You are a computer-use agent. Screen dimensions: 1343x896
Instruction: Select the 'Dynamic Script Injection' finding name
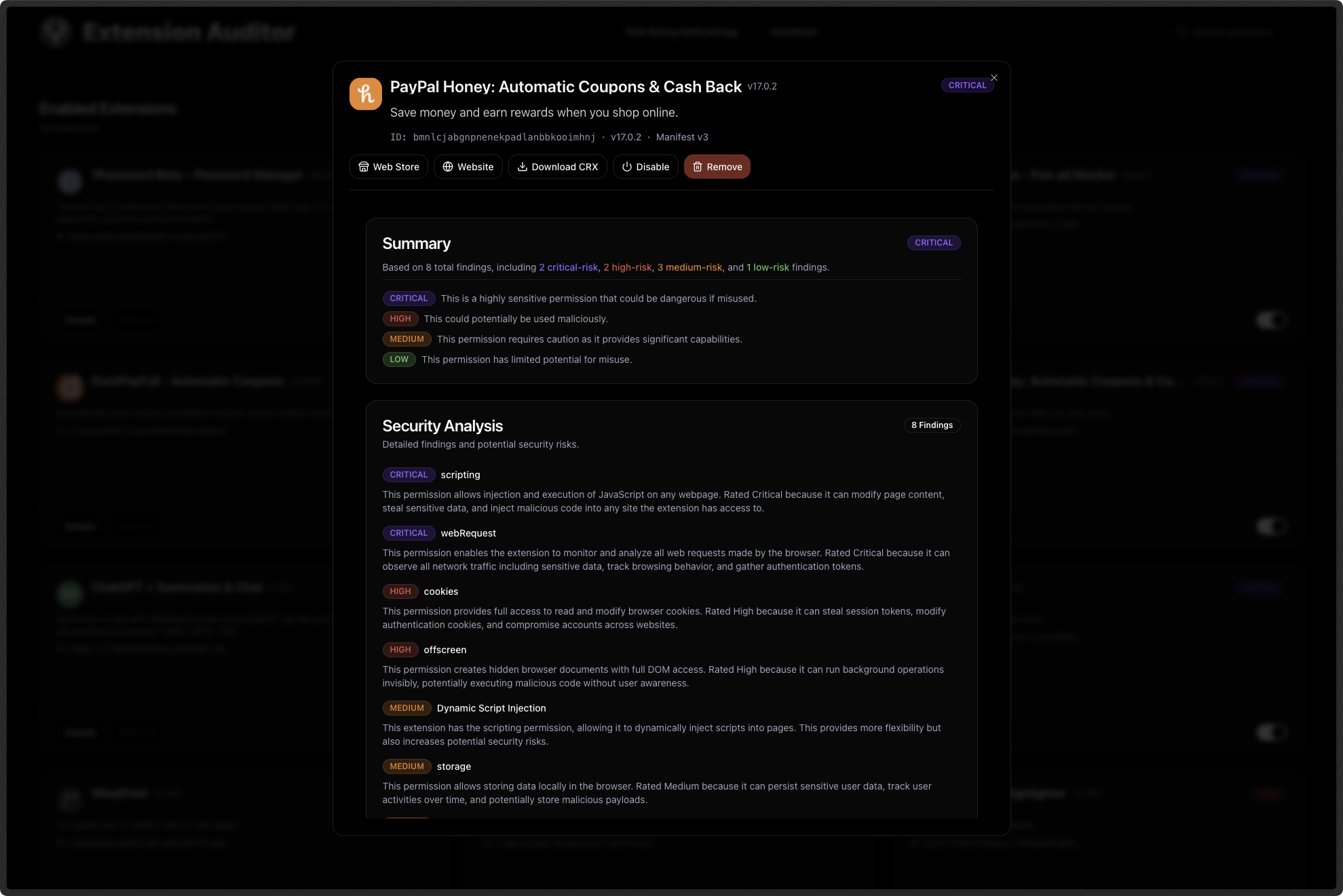point(491,708)
